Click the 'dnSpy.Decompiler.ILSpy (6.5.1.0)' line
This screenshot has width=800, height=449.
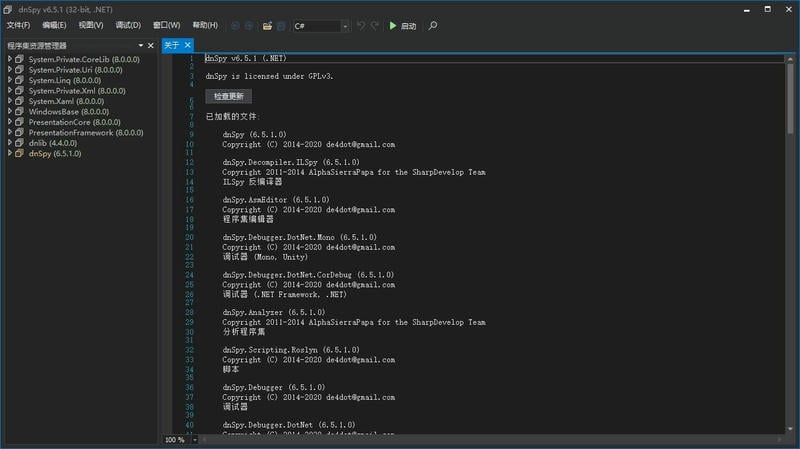pyautogui.click(x=291, y=162)
